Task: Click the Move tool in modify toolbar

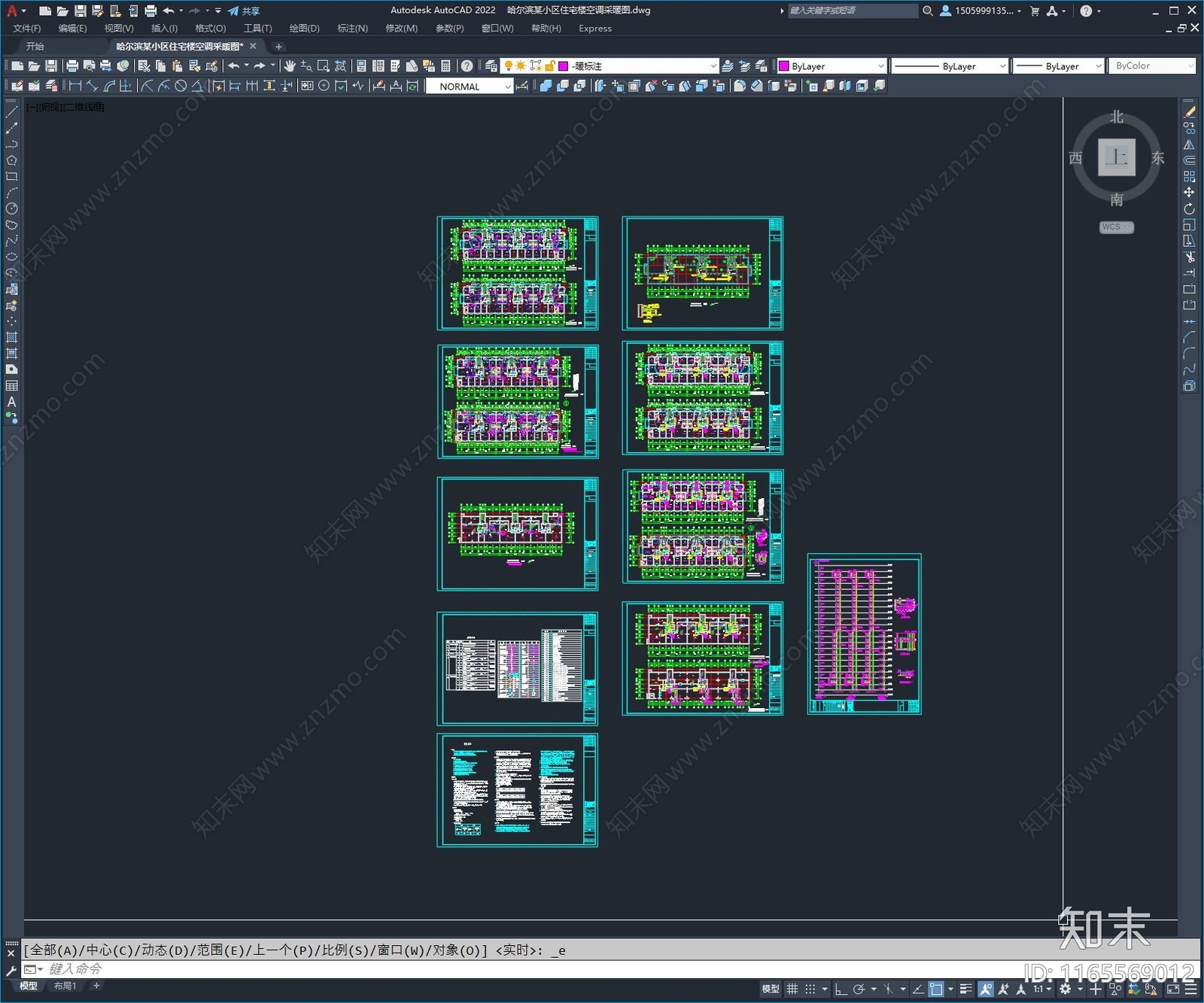Action: [1189, 193]
